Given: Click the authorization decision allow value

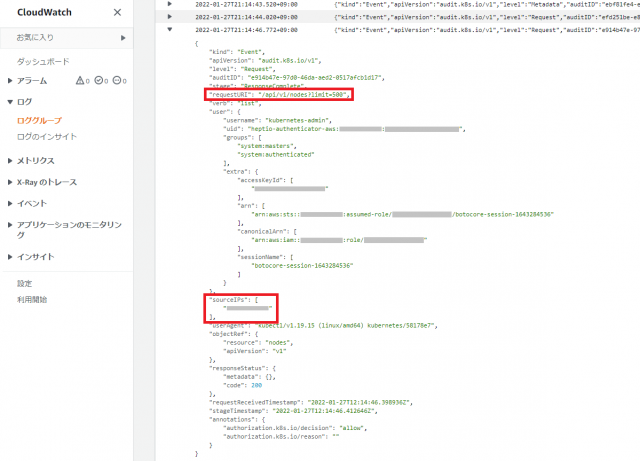Looking at the screenshot, I should (x=353, y=428).
